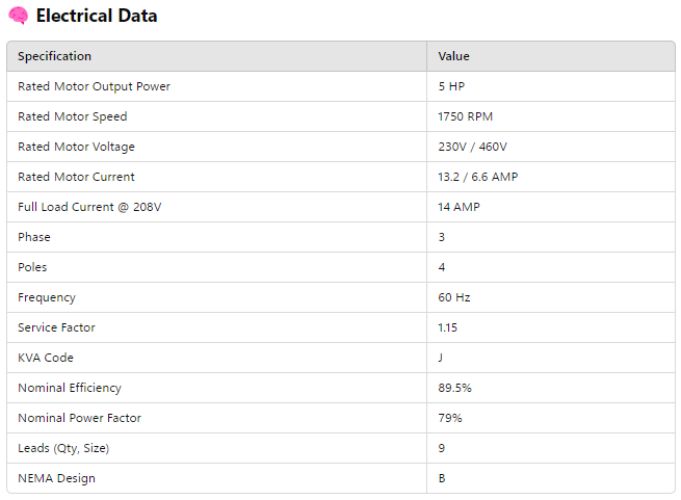
Task: Select the Service Factor label
Action: click(x=56, y=327)
